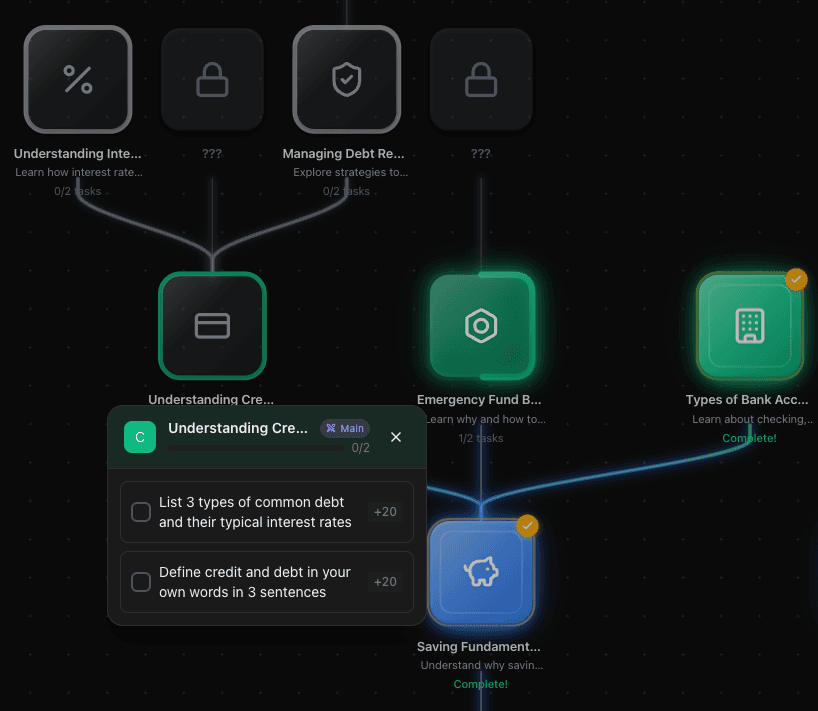Open the Emergency Fund hexagon node
Viewport: 818px width, 711px height.
point(481,326)
